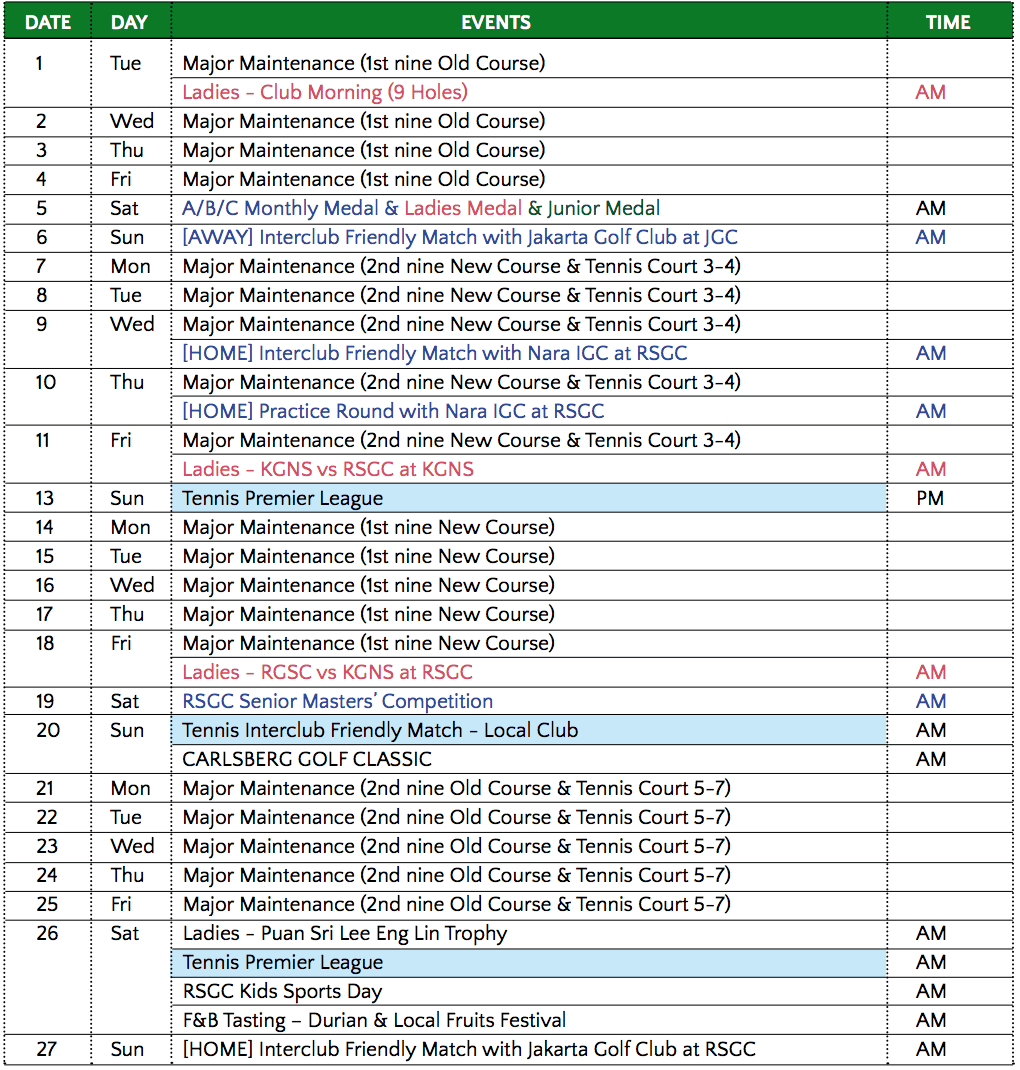Select [HOME] Interclub Friendly Match with Nara IGC

tap(434, 353)
